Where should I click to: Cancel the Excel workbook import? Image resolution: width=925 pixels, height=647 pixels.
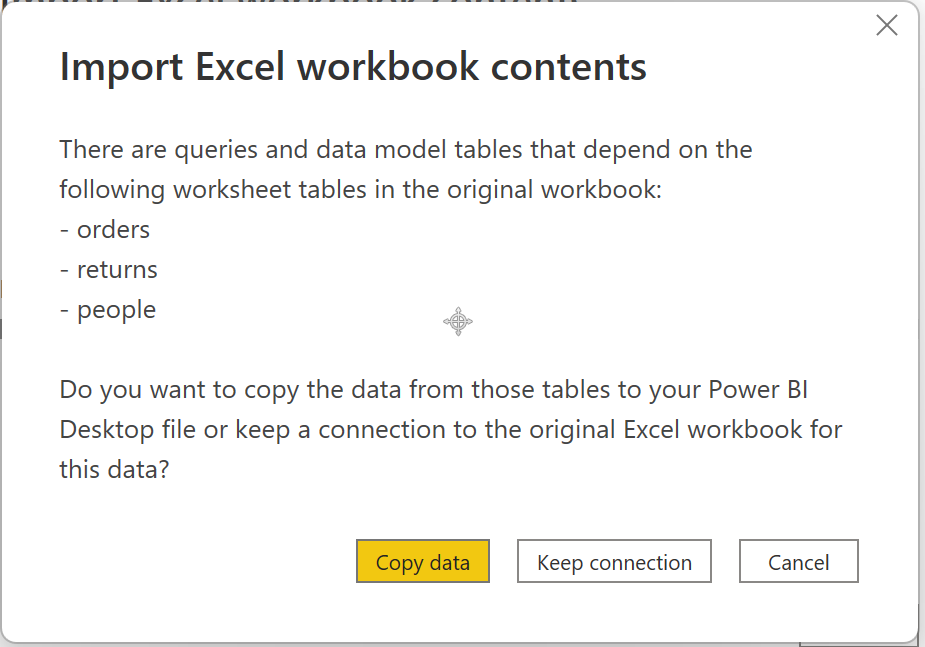(x=798, y=562)
